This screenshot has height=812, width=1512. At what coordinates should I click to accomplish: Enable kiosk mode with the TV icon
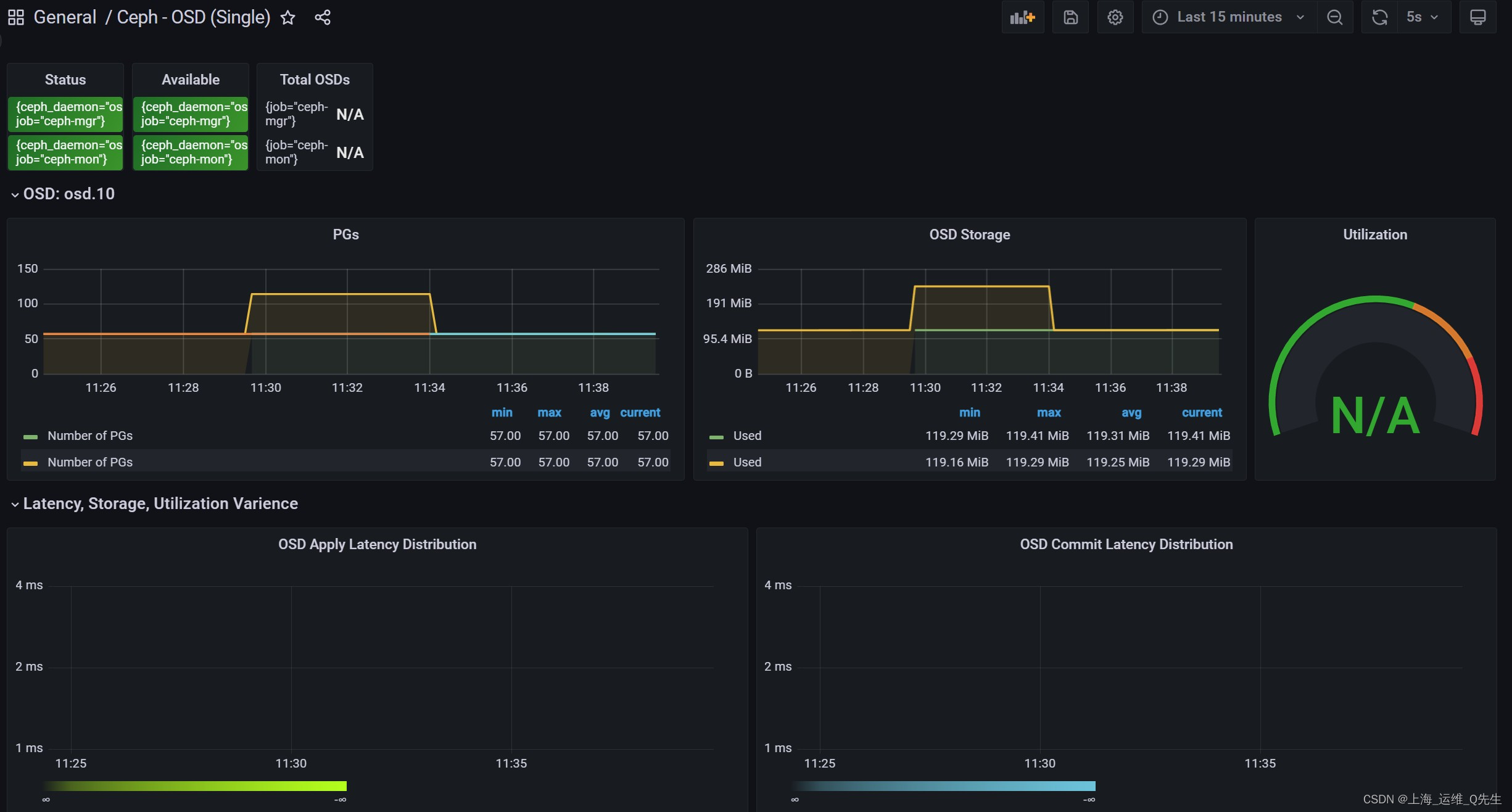pyautogui.click(x=1478, y=17)
